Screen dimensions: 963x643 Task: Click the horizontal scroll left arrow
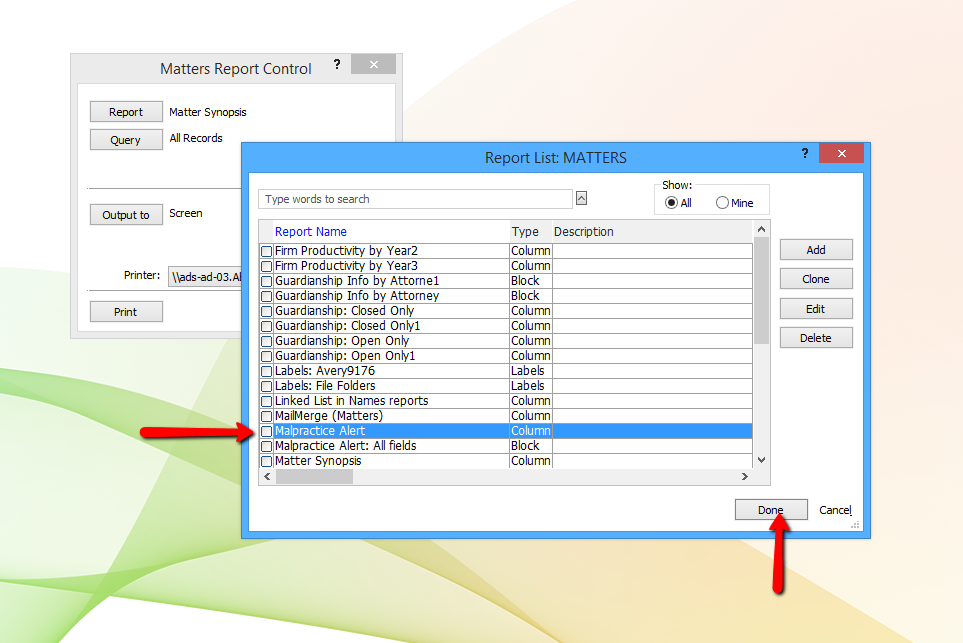[x=267, y=477]
